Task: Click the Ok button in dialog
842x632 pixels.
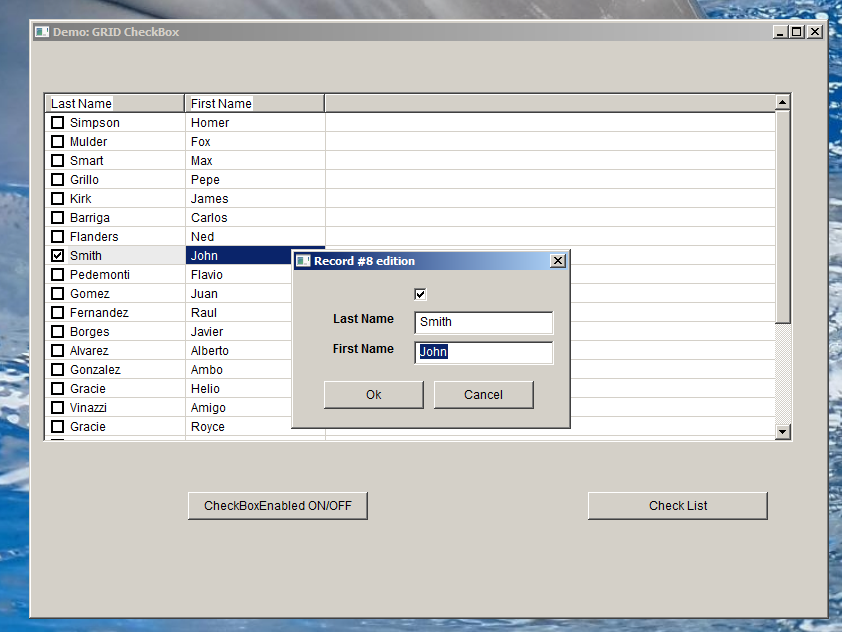Action: point(373,395)
